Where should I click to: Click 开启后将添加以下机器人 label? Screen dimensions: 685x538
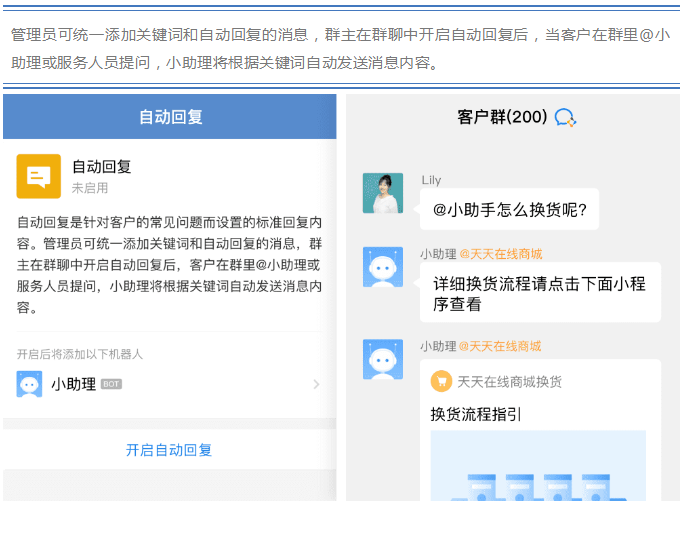click(x=80, y=354)
